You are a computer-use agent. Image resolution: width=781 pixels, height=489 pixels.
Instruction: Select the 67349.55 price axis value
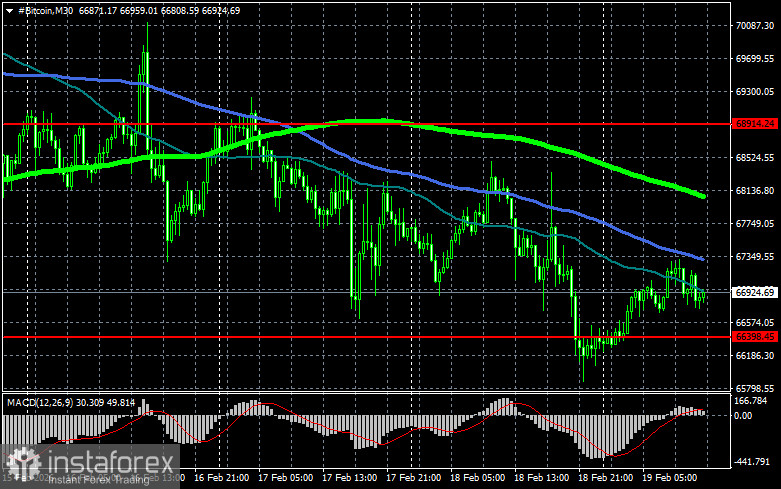(x=755, y=256)
